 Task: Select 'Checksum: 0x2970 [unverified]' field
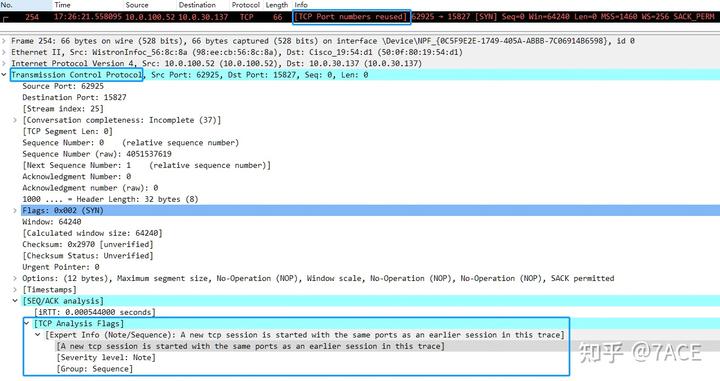pos(88,245)
